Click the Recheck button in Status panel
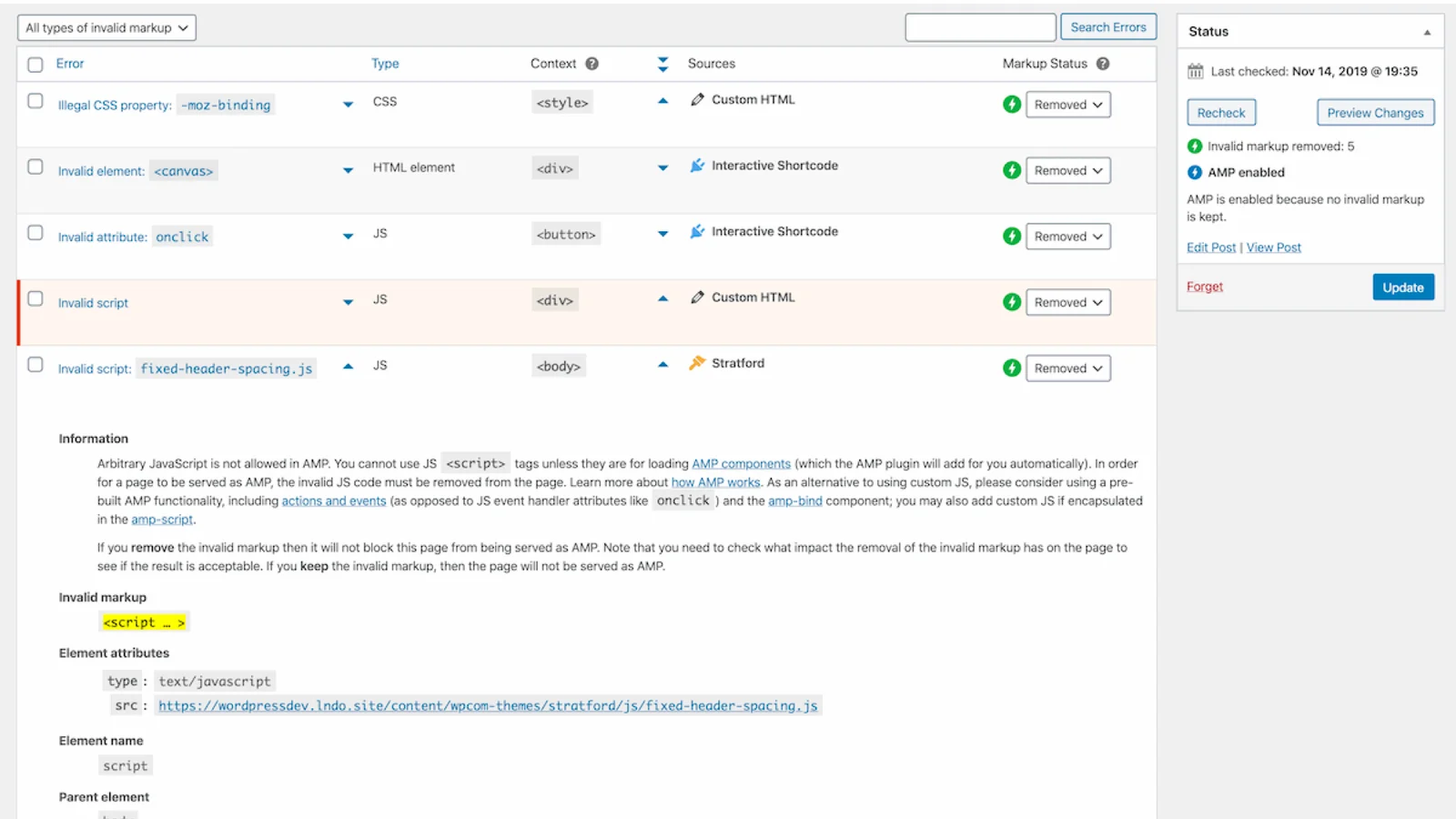Screen dimensions: 1456x819 click(1220, 112)
